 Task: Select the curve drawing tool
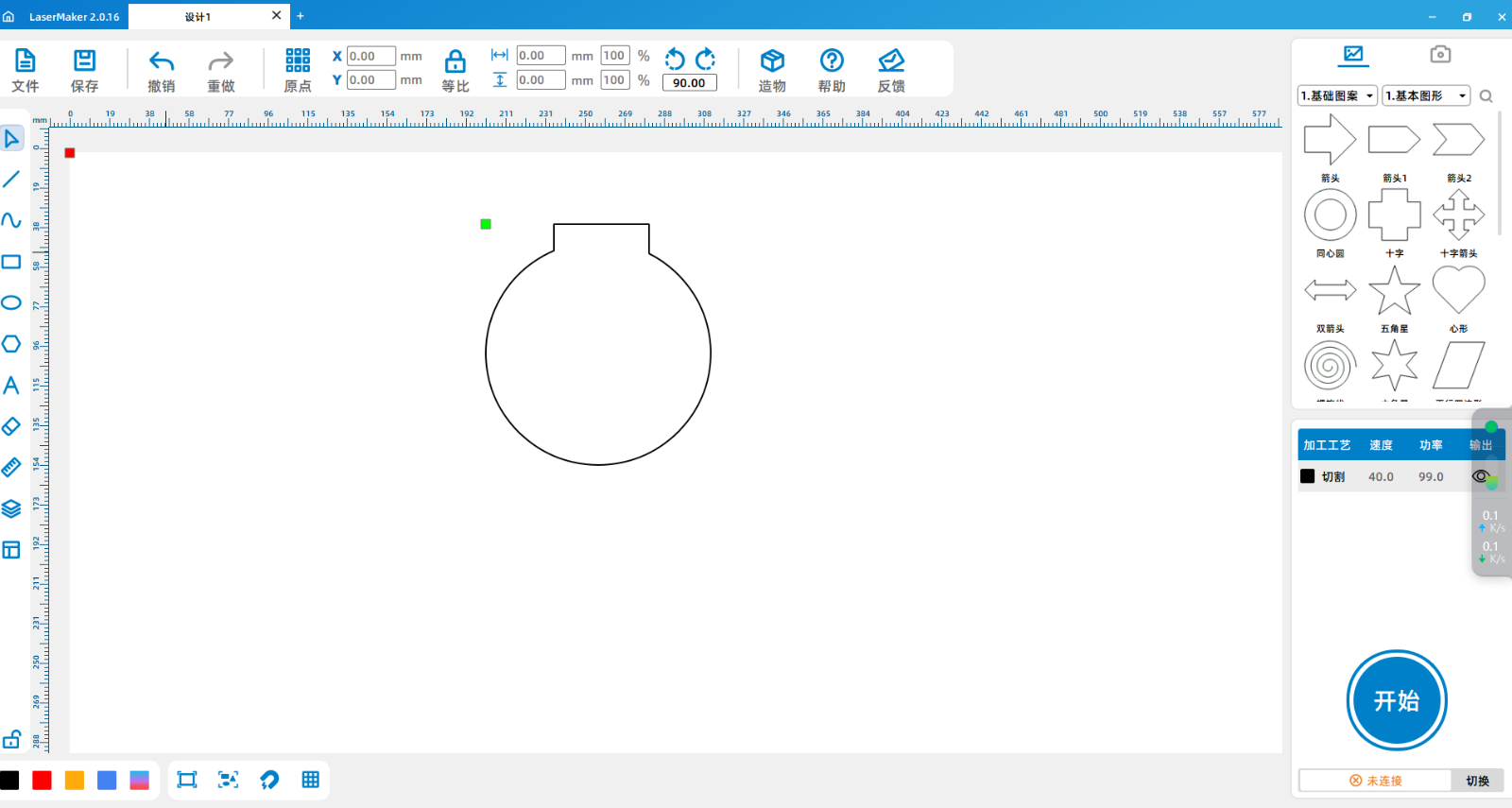click(11, 220)
